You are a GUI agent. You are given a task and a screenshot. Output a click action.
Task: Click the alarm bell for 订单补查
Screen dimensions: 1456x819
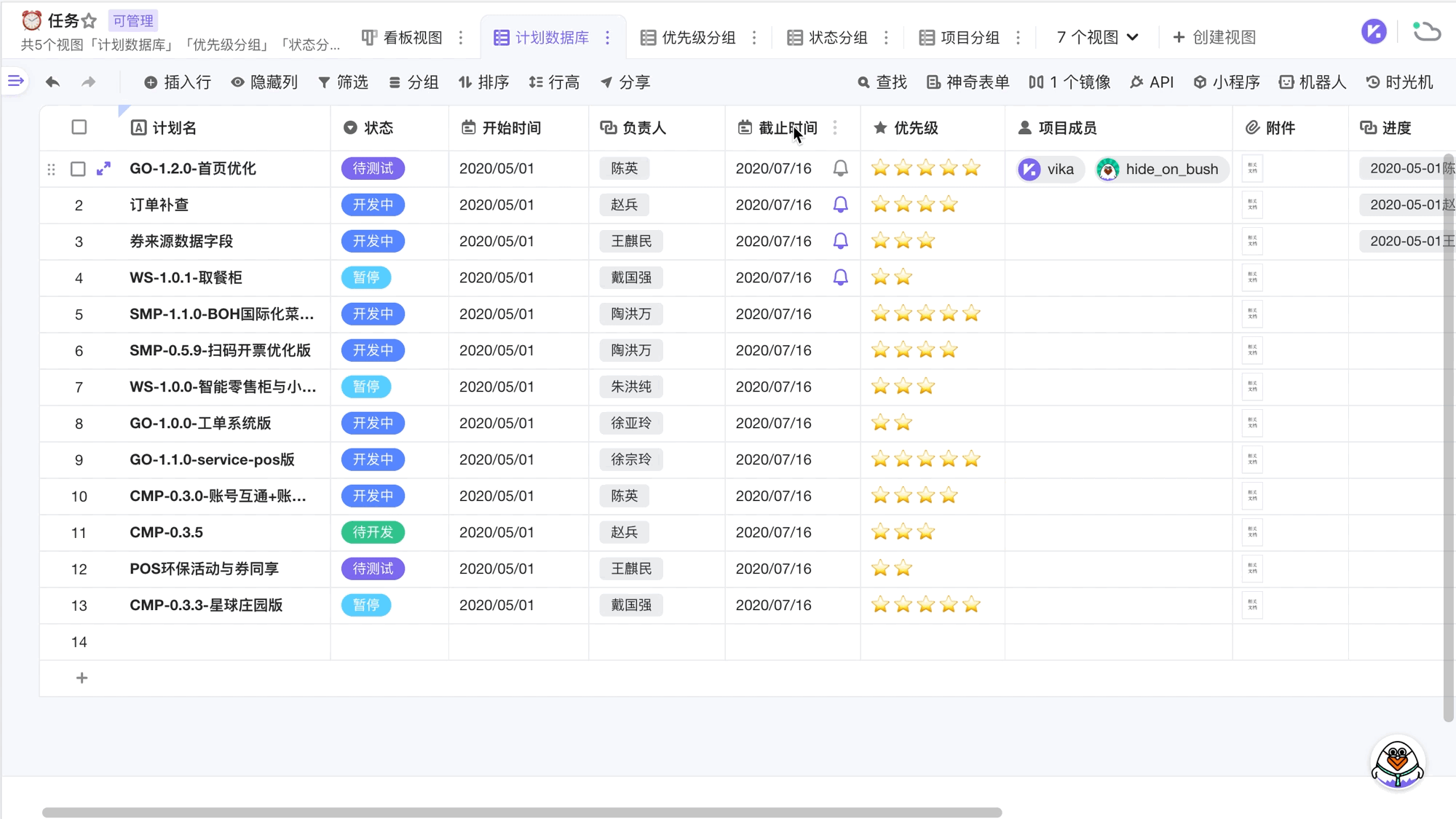pos(840,205)
